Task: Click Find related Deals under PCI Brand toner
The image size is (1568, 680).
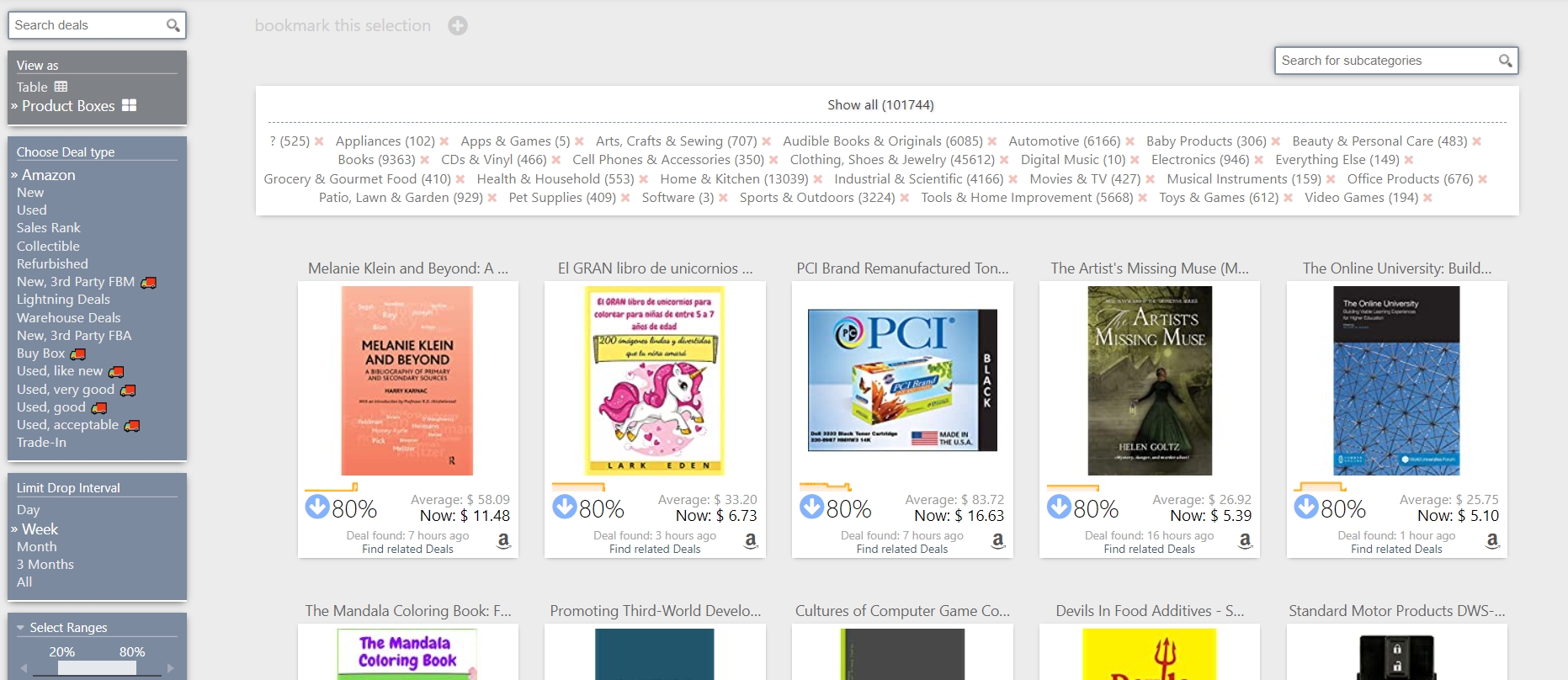Action: [x=902, y=549]
